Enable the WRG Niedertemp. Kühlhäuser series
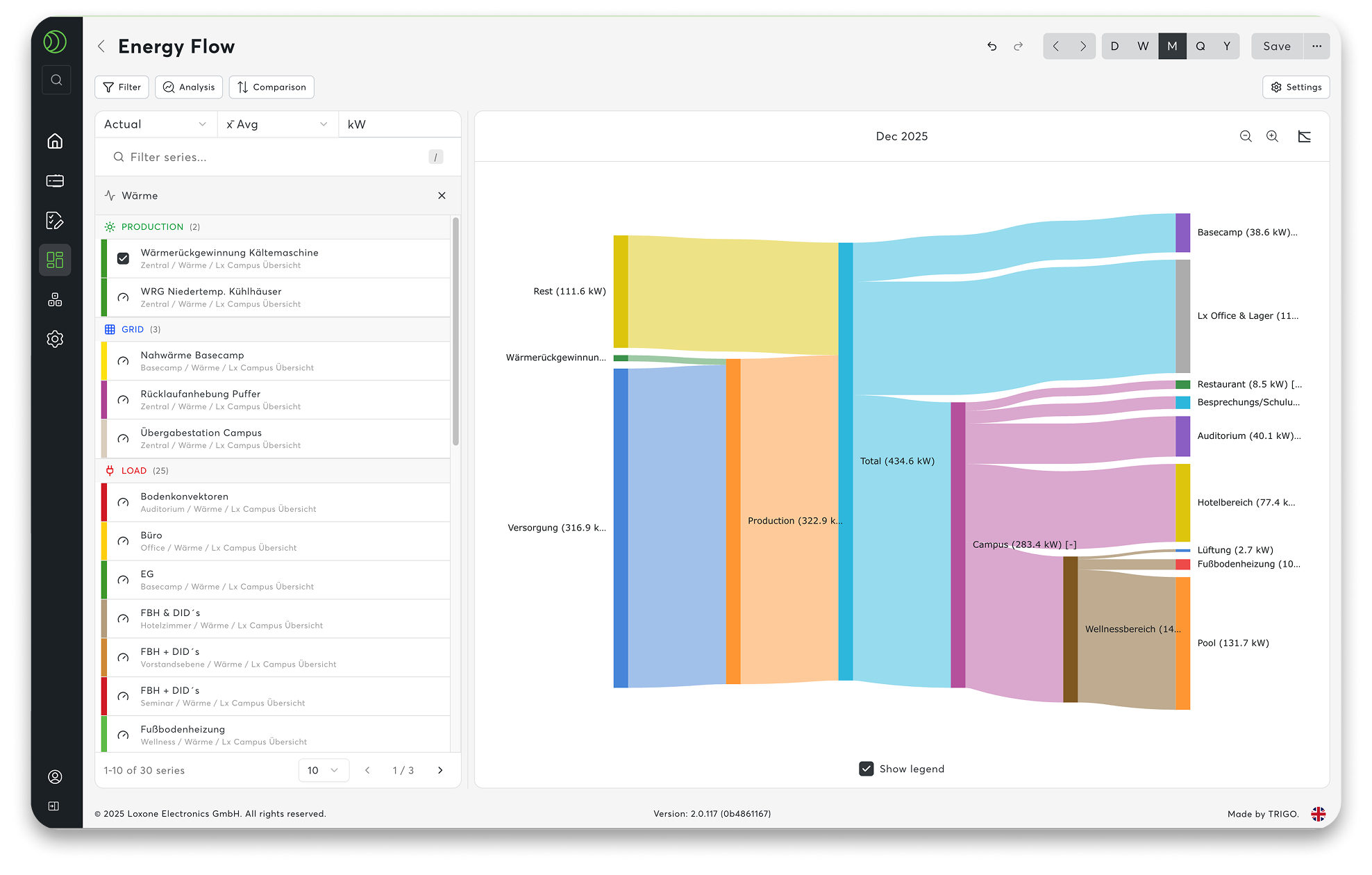Image resolution: width=1372 pixels, height=875 pixels. click(x=123, y=297)
